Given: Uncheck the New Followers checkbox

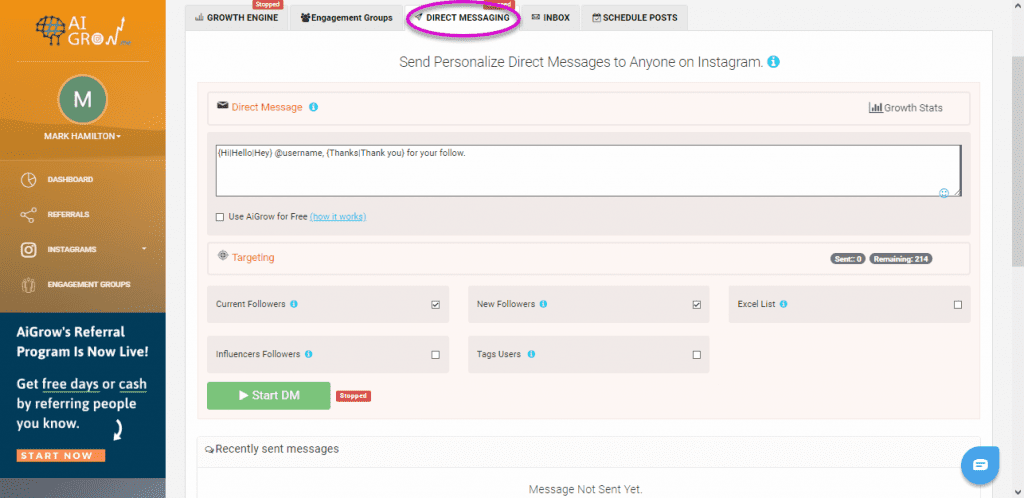Looking at the screenshot, I should pos(697,305).
